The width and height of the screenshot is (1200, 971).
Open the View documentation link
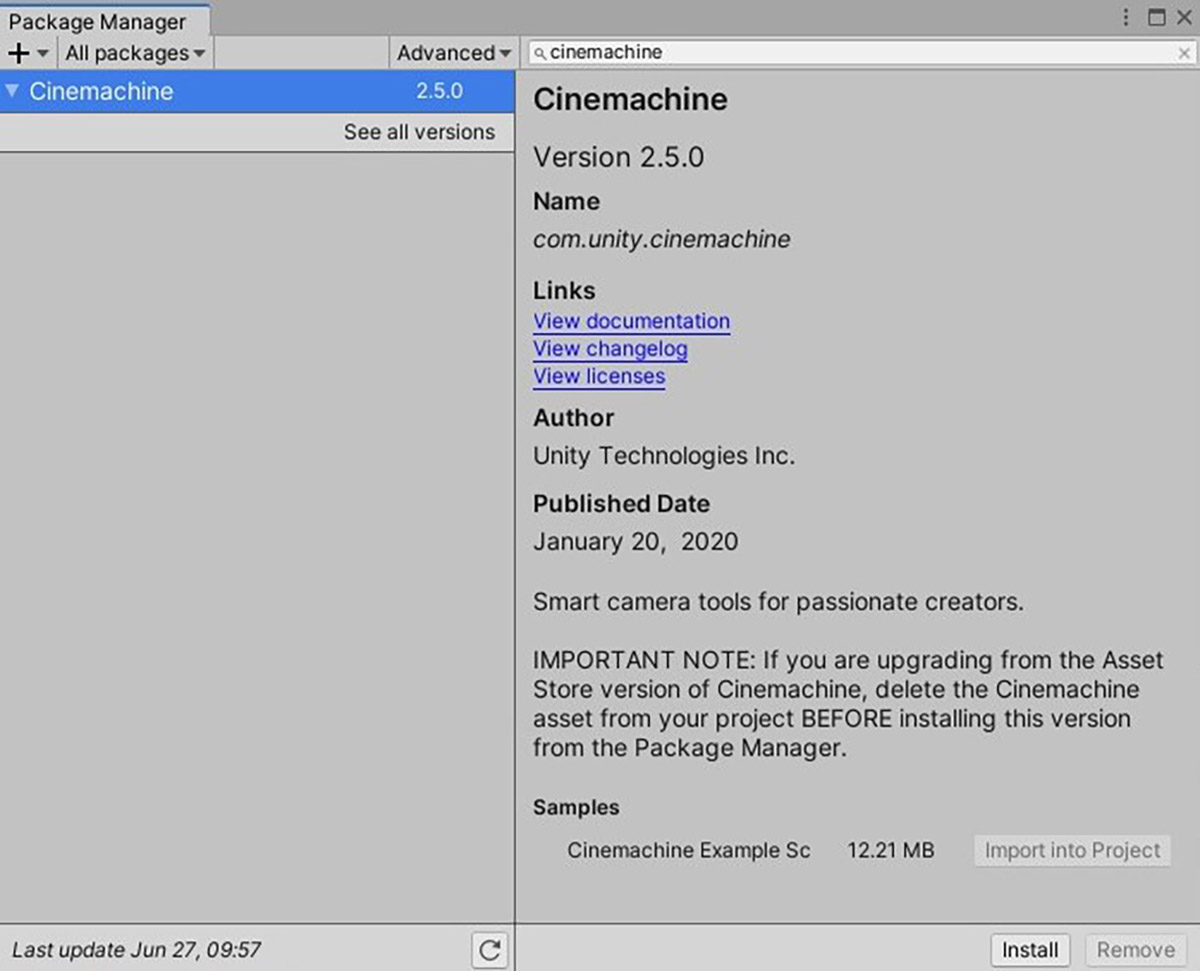click(631, 321)
